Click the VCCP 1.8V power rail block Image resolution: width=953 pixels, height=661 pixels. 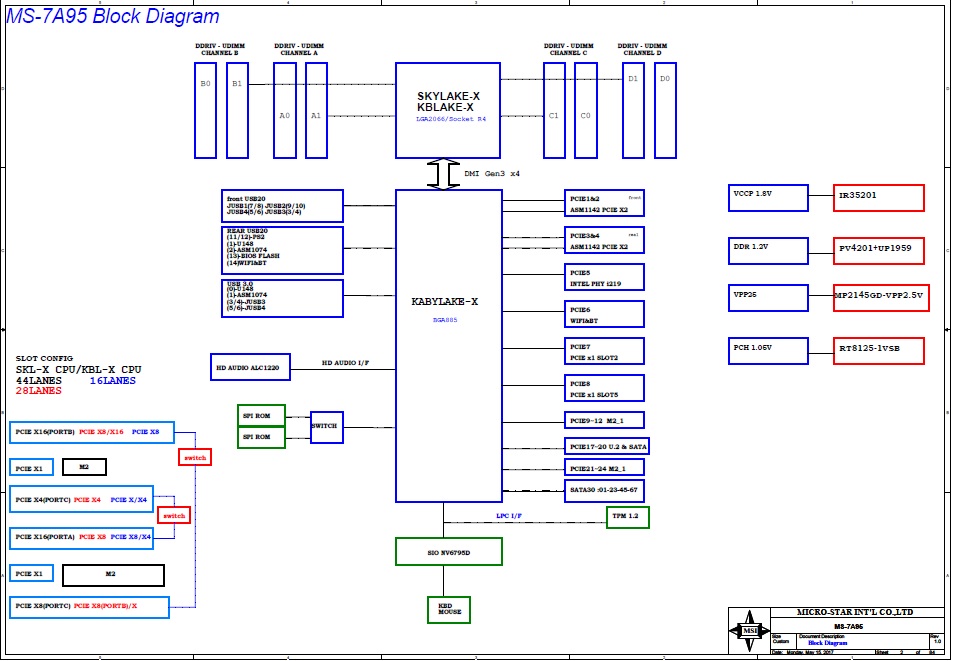click(768, 198)
